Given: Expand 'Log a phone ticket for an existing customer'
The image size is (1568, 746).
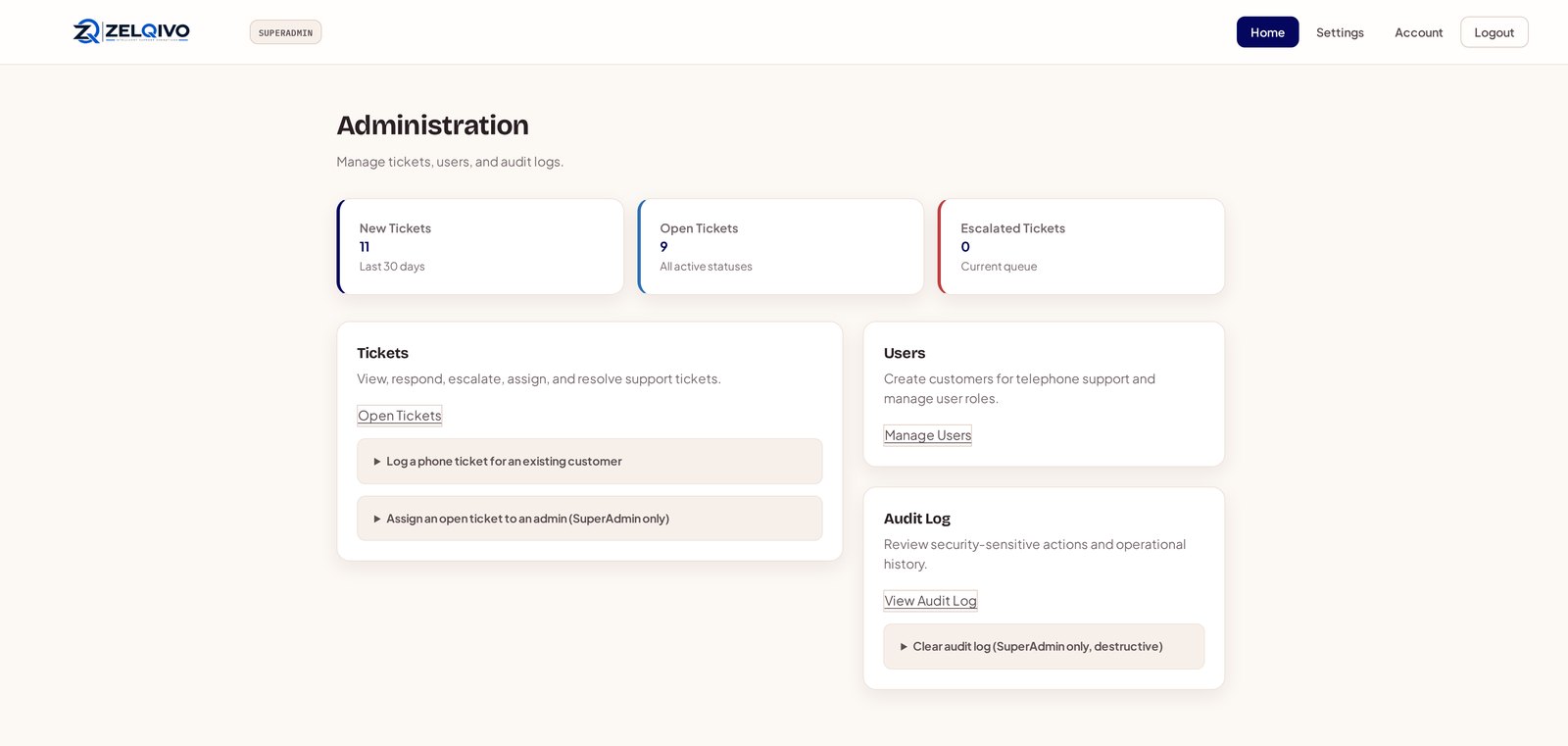Looking at the screenshot, I should [x=589, y=461].
